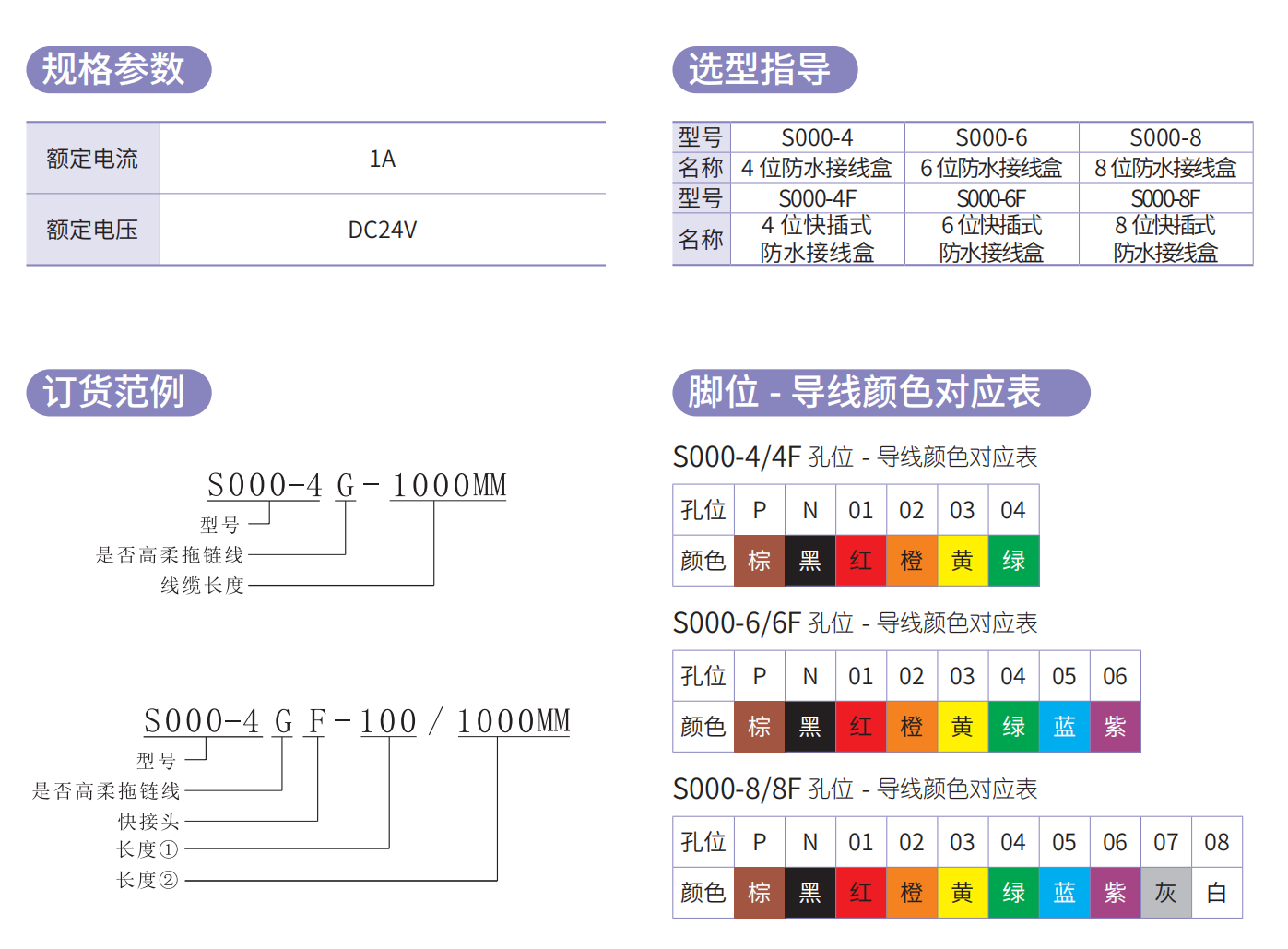Click the letter F in second order example

coord(317,721)
